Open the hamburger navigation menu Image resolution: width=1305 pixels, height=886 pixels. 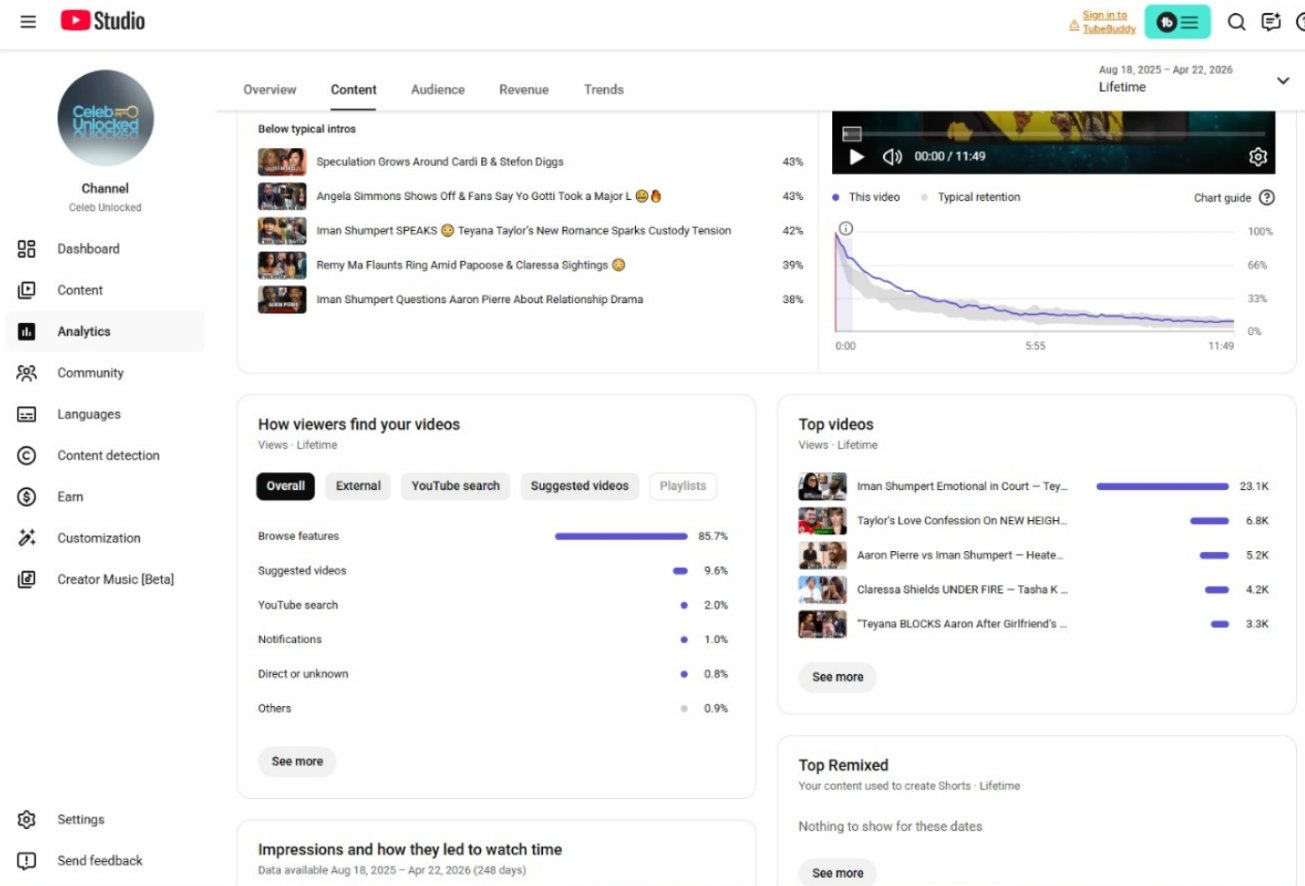tap(28, 21)
